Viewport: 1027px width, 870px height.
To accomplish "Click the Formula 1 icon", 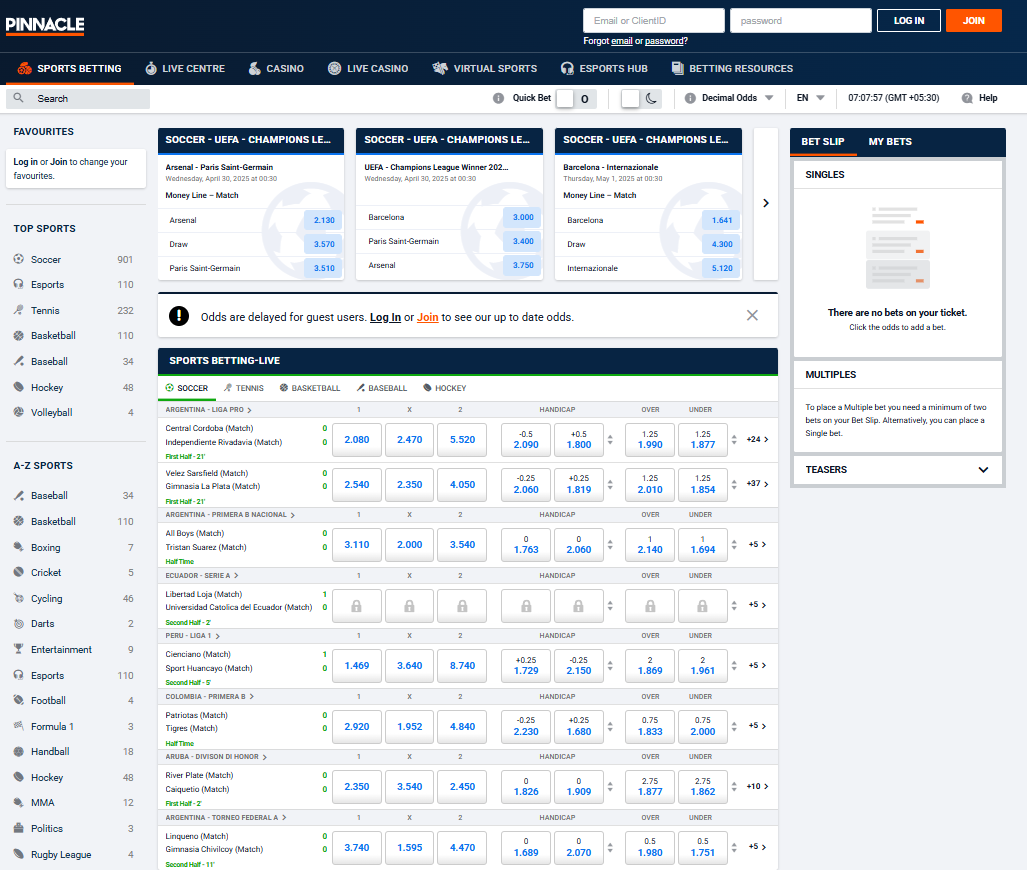I will [19, 726].
